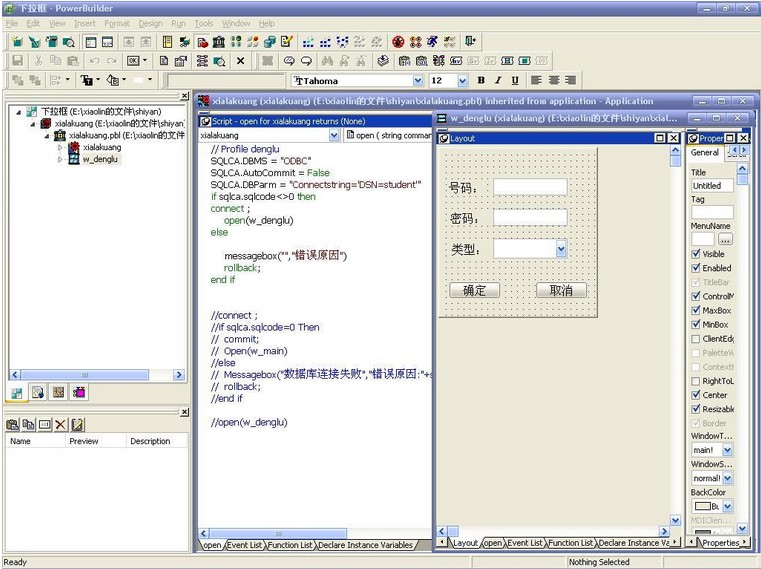
Task: Click the Underline formatting button
Action: (x=515, y=81)
